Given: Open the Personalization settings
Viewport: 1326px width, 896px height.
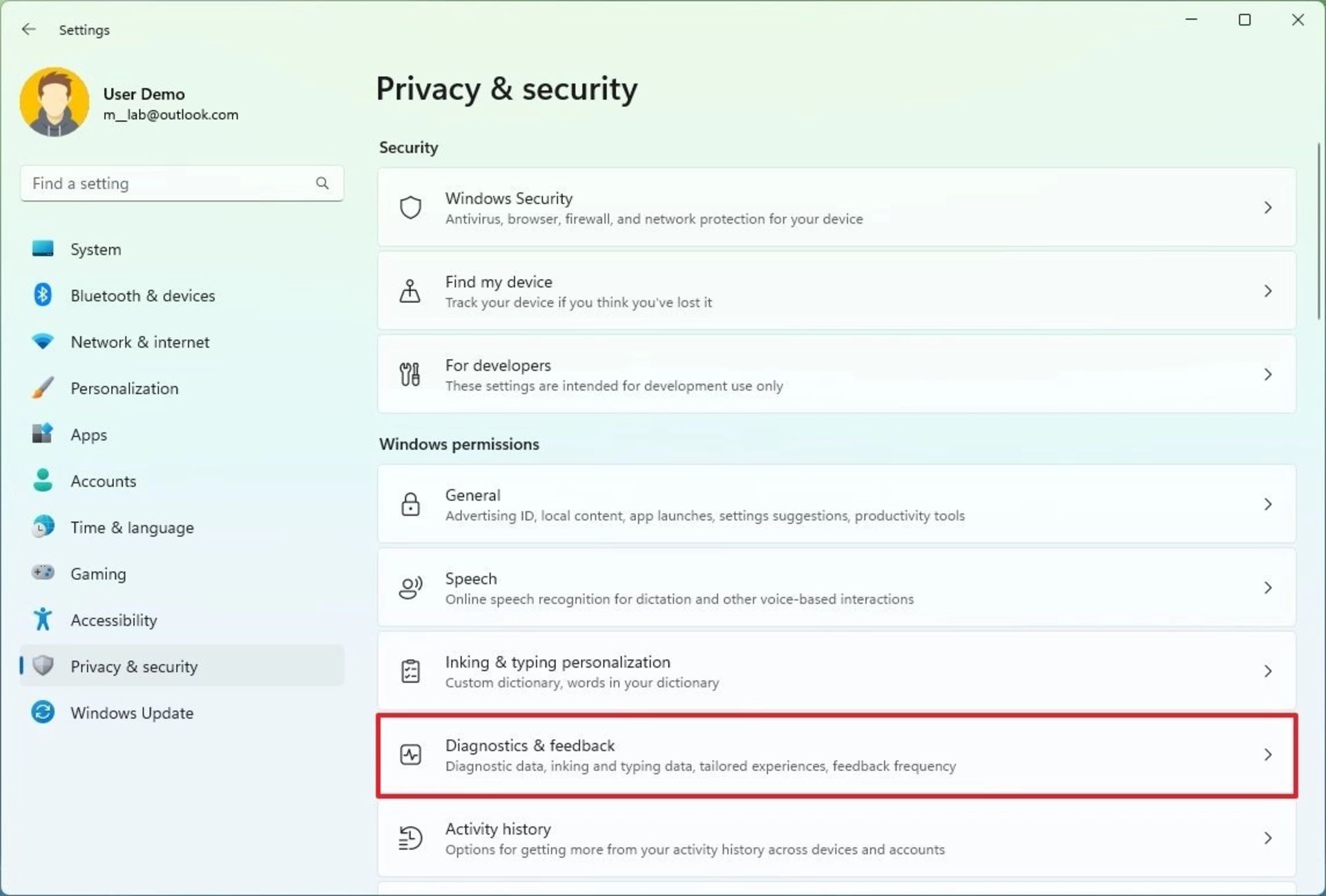Looking at the screenshot, I should [124, 388].
